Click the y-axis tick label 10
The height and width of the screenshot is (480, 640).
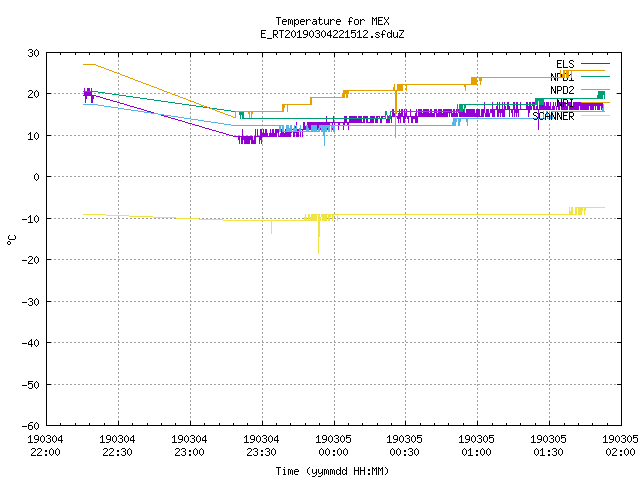click(33, 136)
